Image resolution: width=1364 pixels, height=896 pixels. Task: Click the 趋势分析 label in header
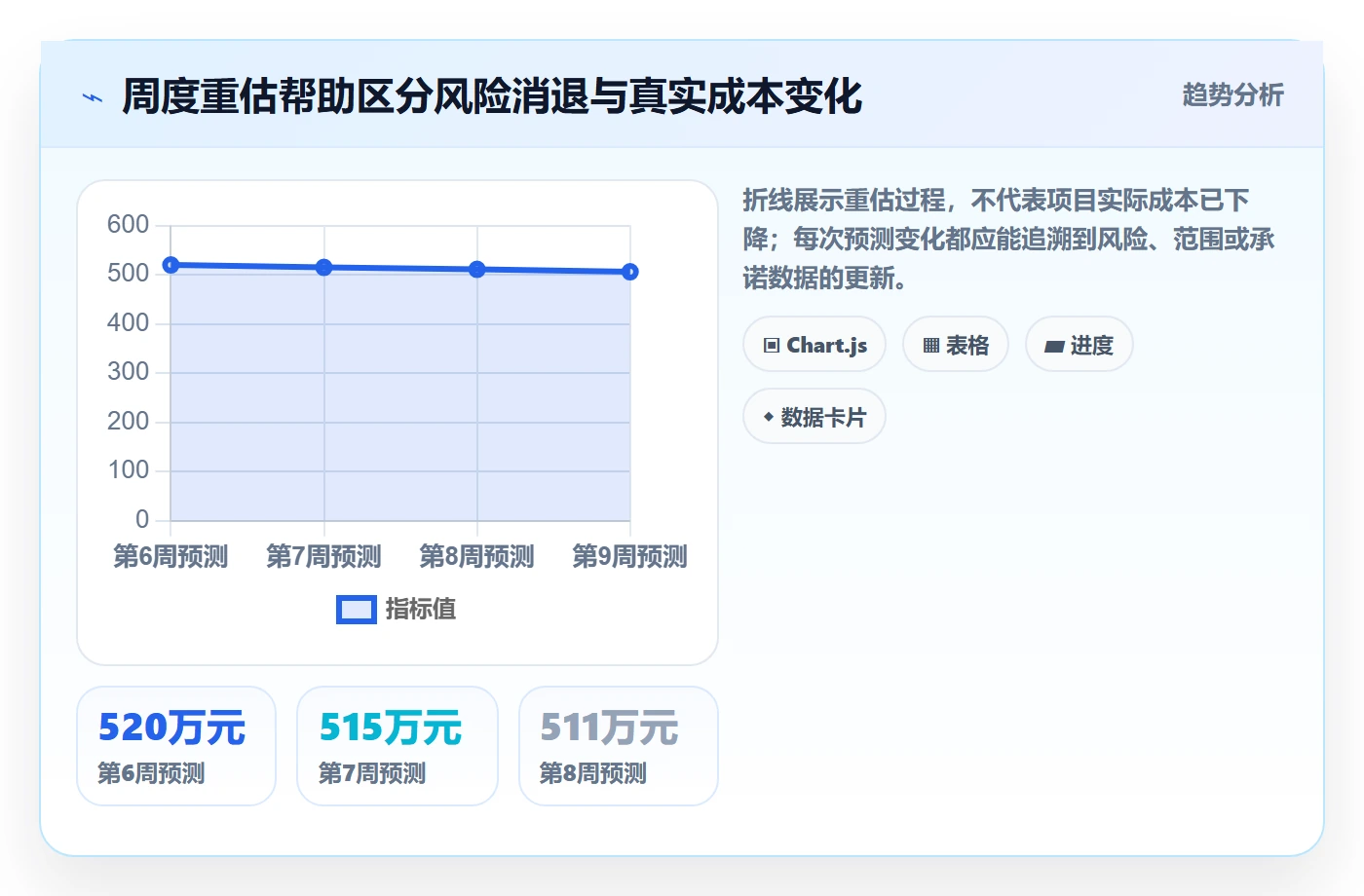point(1233,95)
